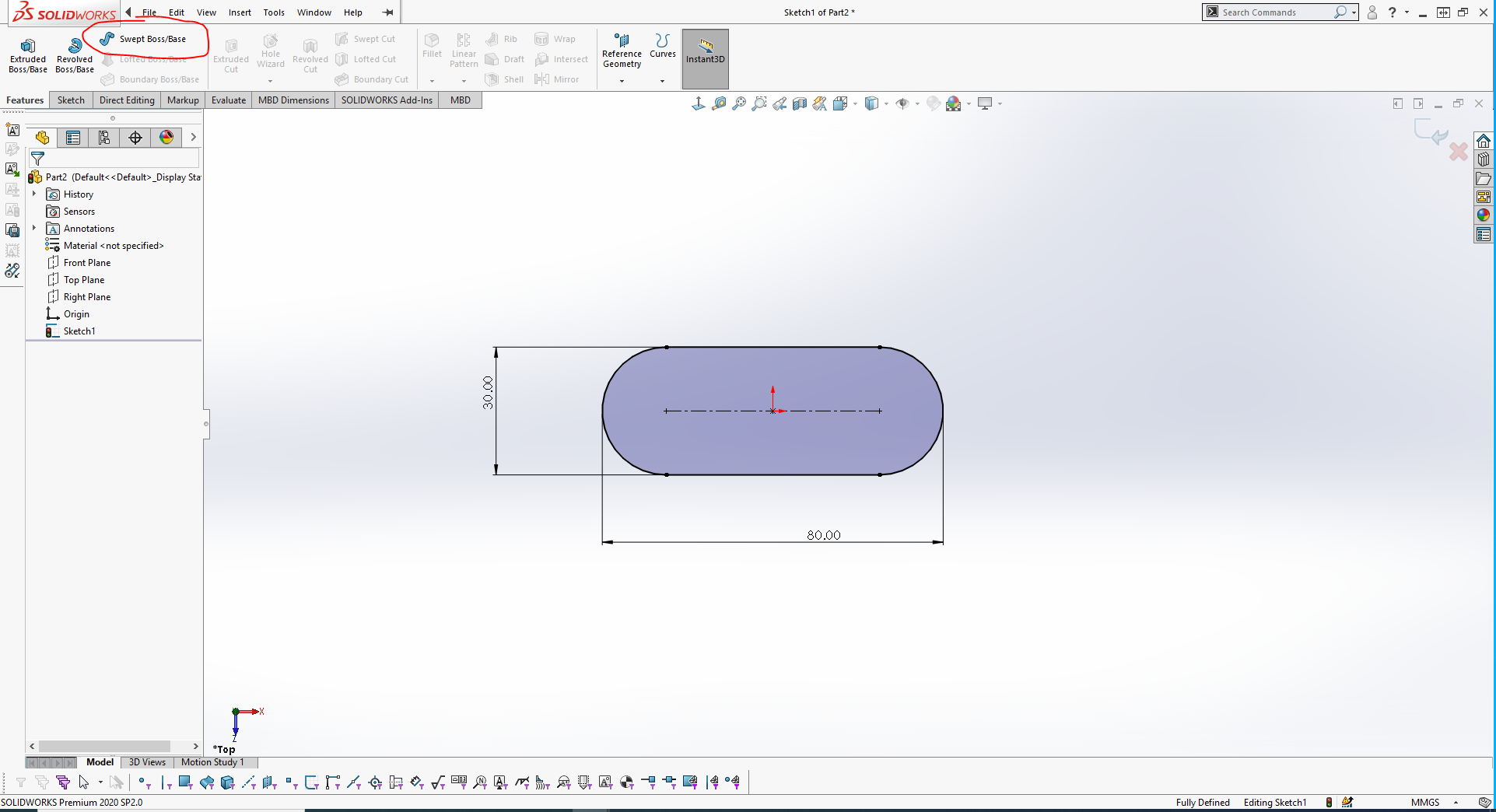Switch to MBD Dimensions tab
The width and height of the screenshot is (1496, 812).
pos(293,100)
